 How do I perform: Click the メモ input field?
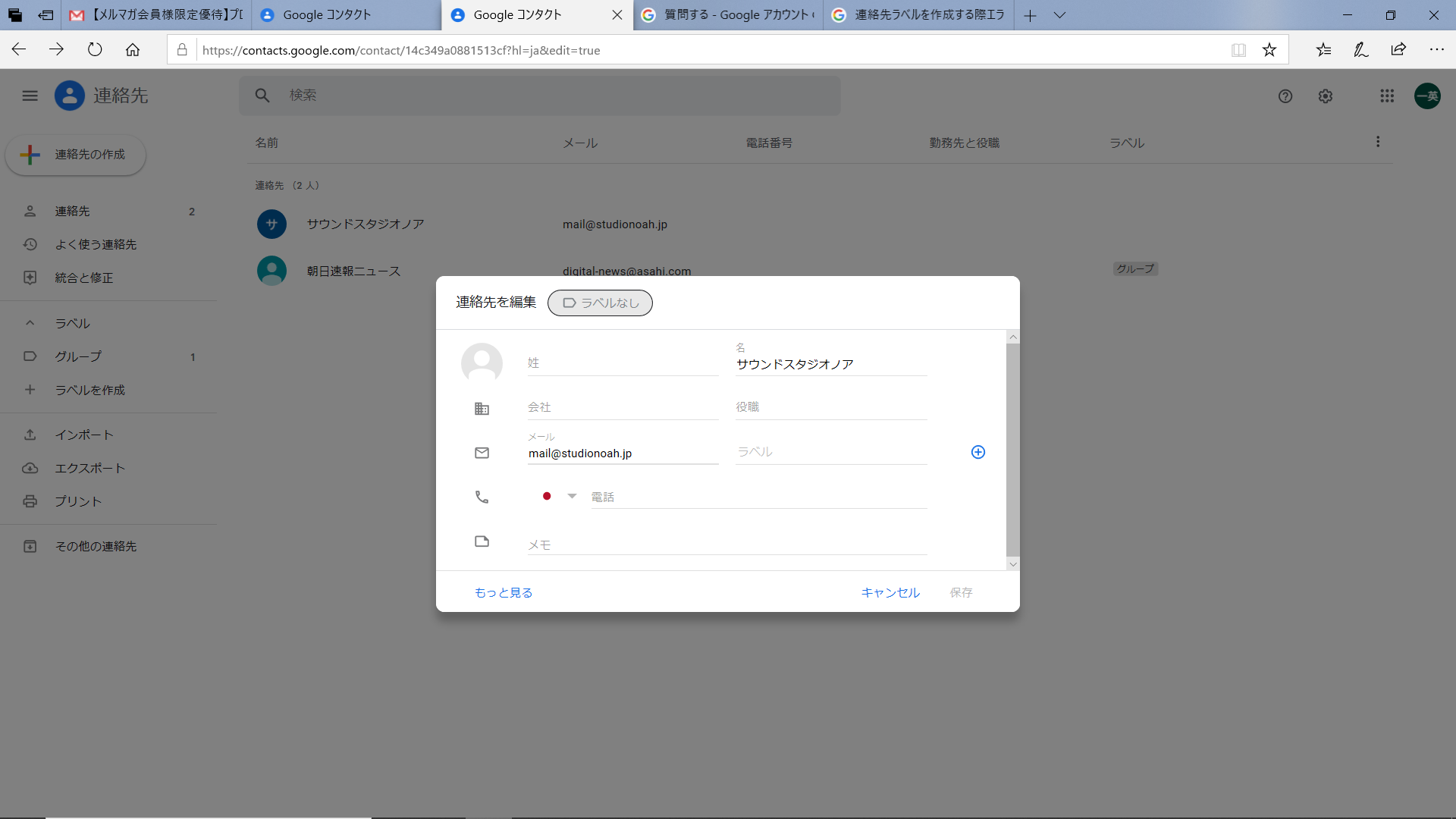pos(727,544)
